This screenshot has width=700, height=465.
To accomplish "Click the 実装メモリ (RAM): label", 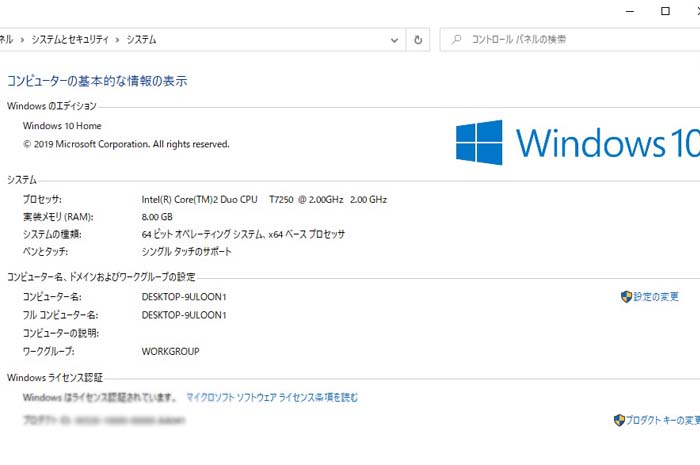I will [x=58, y=217].
